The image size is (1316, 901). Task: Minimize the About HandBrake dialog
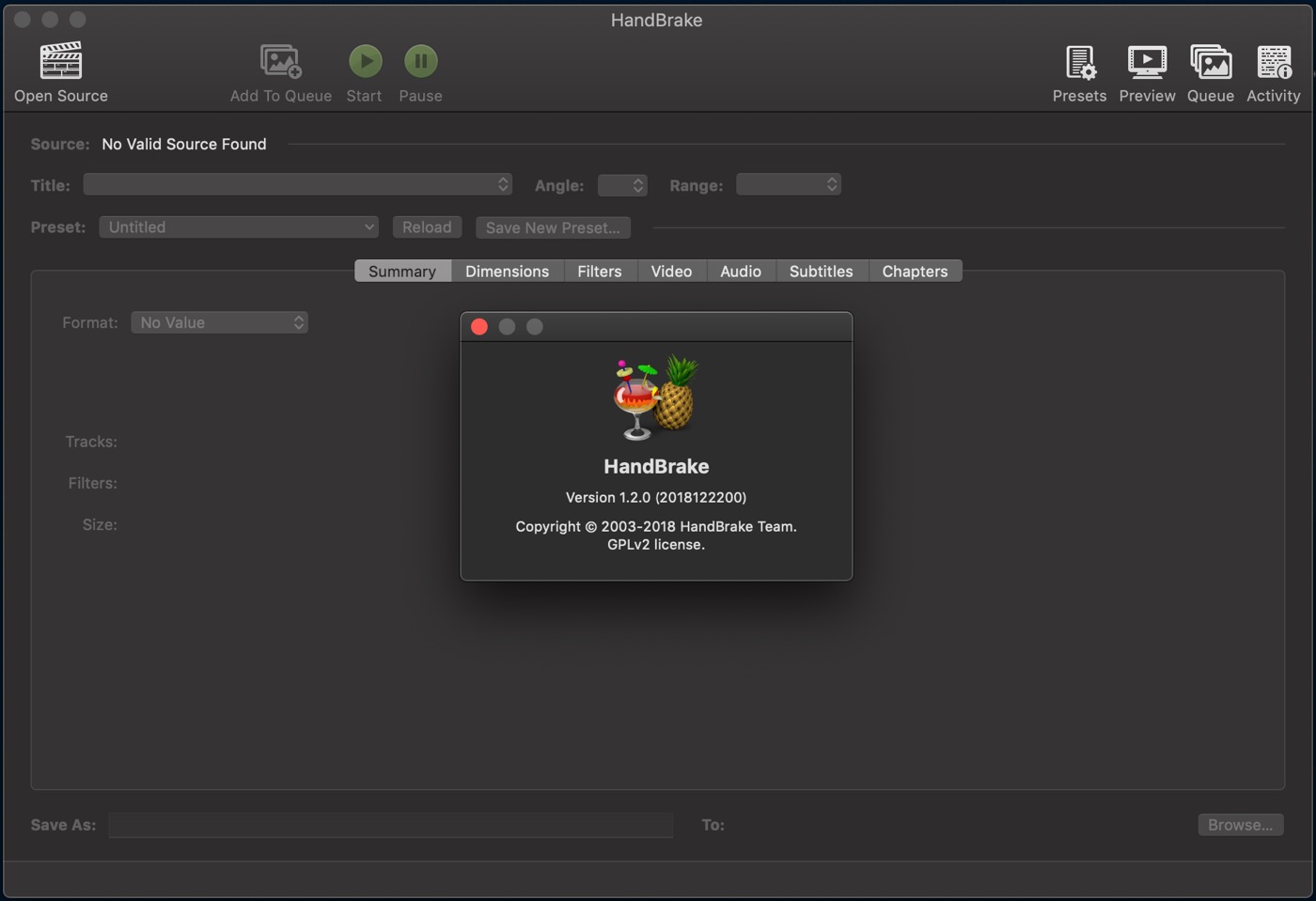tap(507, 327)
